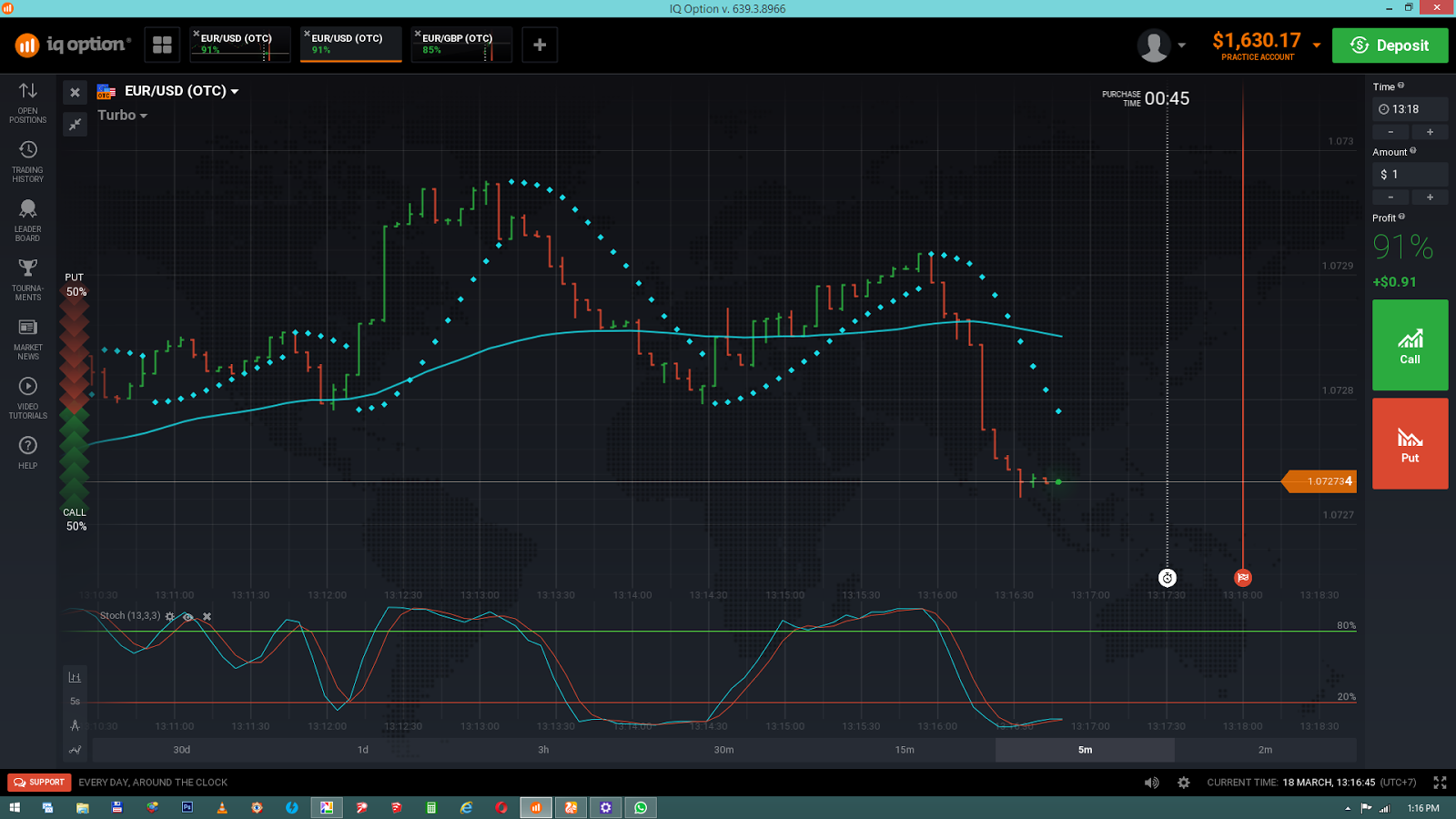This screenshot has width=1456, height=819.
Task: Expand the account balance selector arrow
Action: click(x=1317, y=45)
